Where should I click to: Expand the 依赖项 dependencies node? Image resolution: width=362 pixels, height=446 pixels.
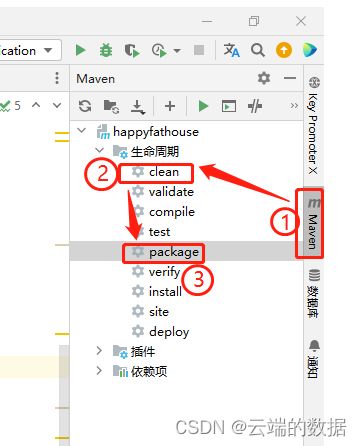[99, 370]
